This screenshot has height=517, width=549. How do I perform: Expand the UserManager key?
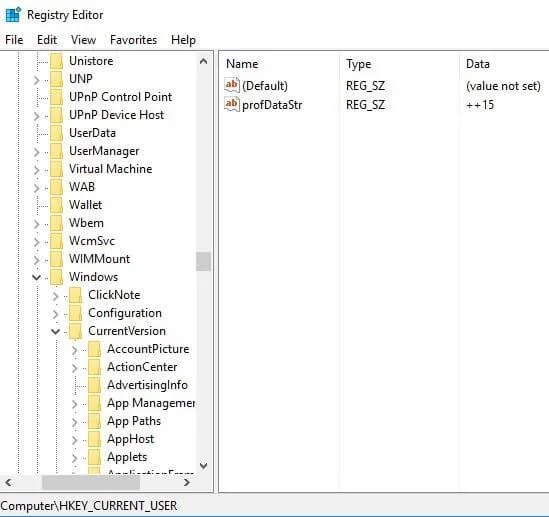(x=36, y=152)
